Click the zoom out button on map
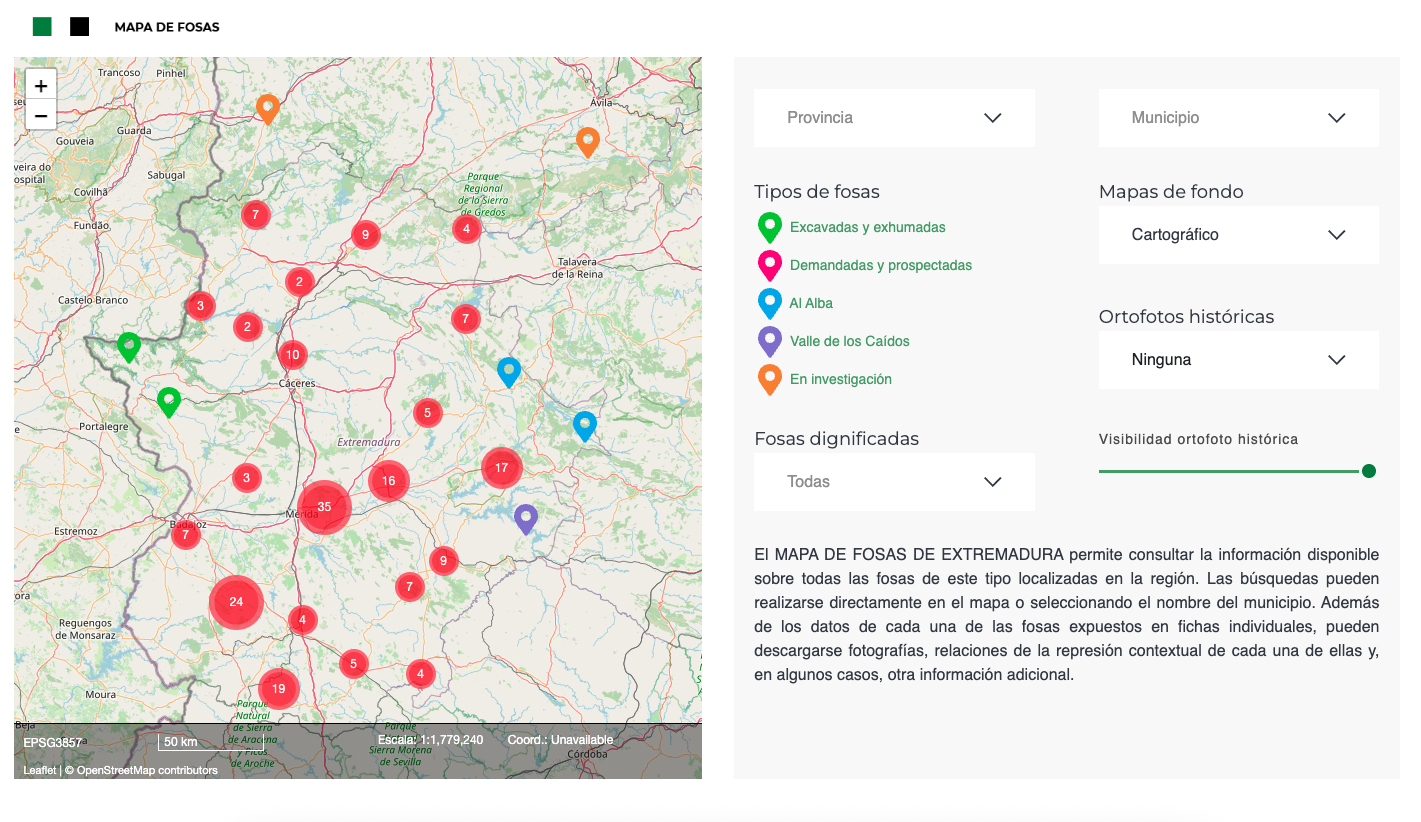Image resolution: width=1421 pixels, height=822 pixels. (x=41, y=115)
